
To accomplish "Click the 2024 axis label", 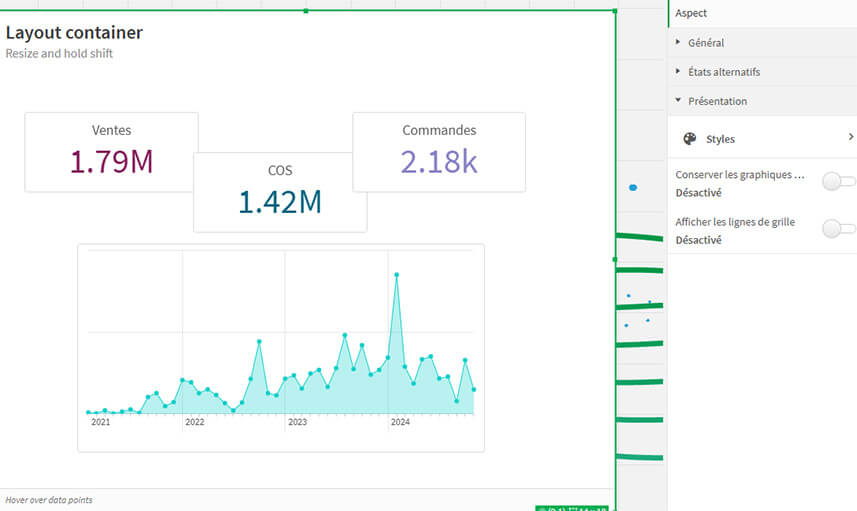I will pos(400,422).
